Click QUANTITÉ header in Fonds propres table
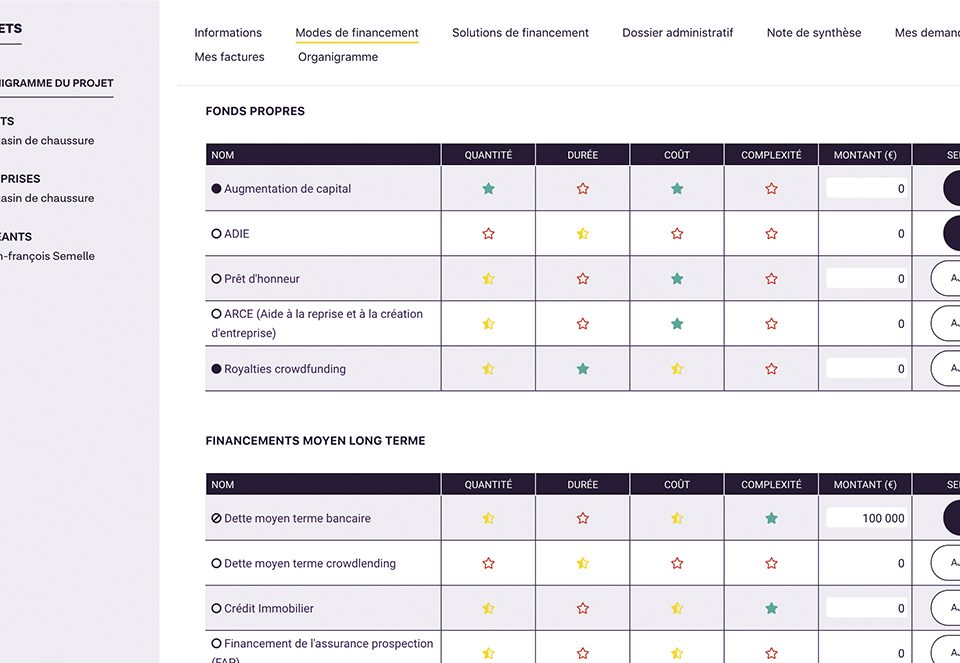Viewport: 960px width, 663px height. [488, 155]
